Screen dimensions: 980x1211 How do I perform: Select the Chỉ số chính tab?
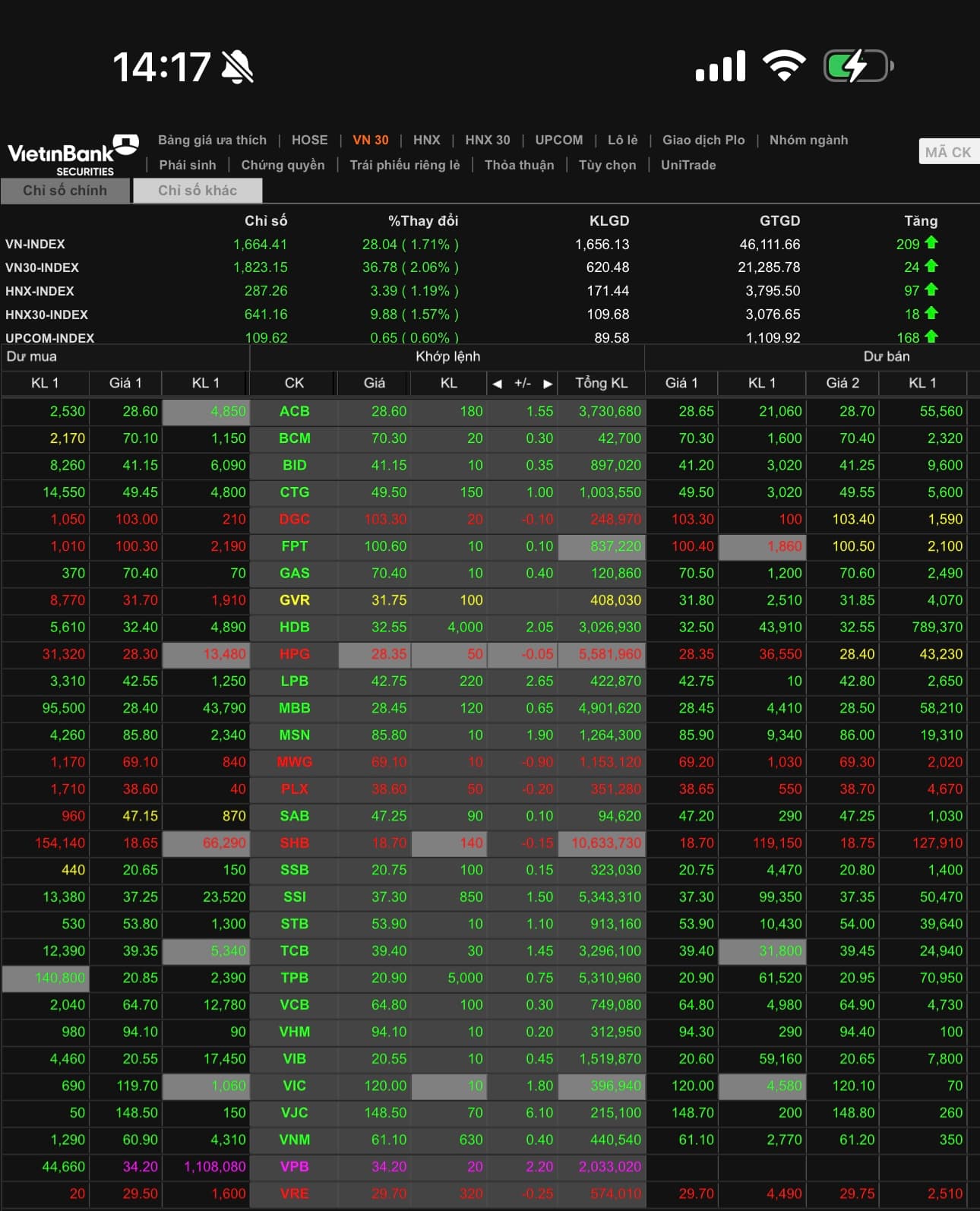(65, 191)
